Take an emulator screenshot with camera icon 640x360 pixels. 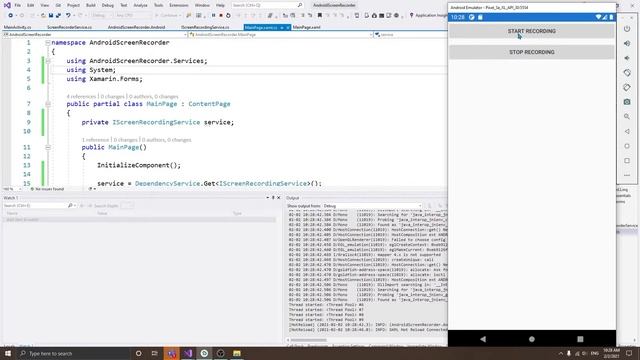pos(627,102)
